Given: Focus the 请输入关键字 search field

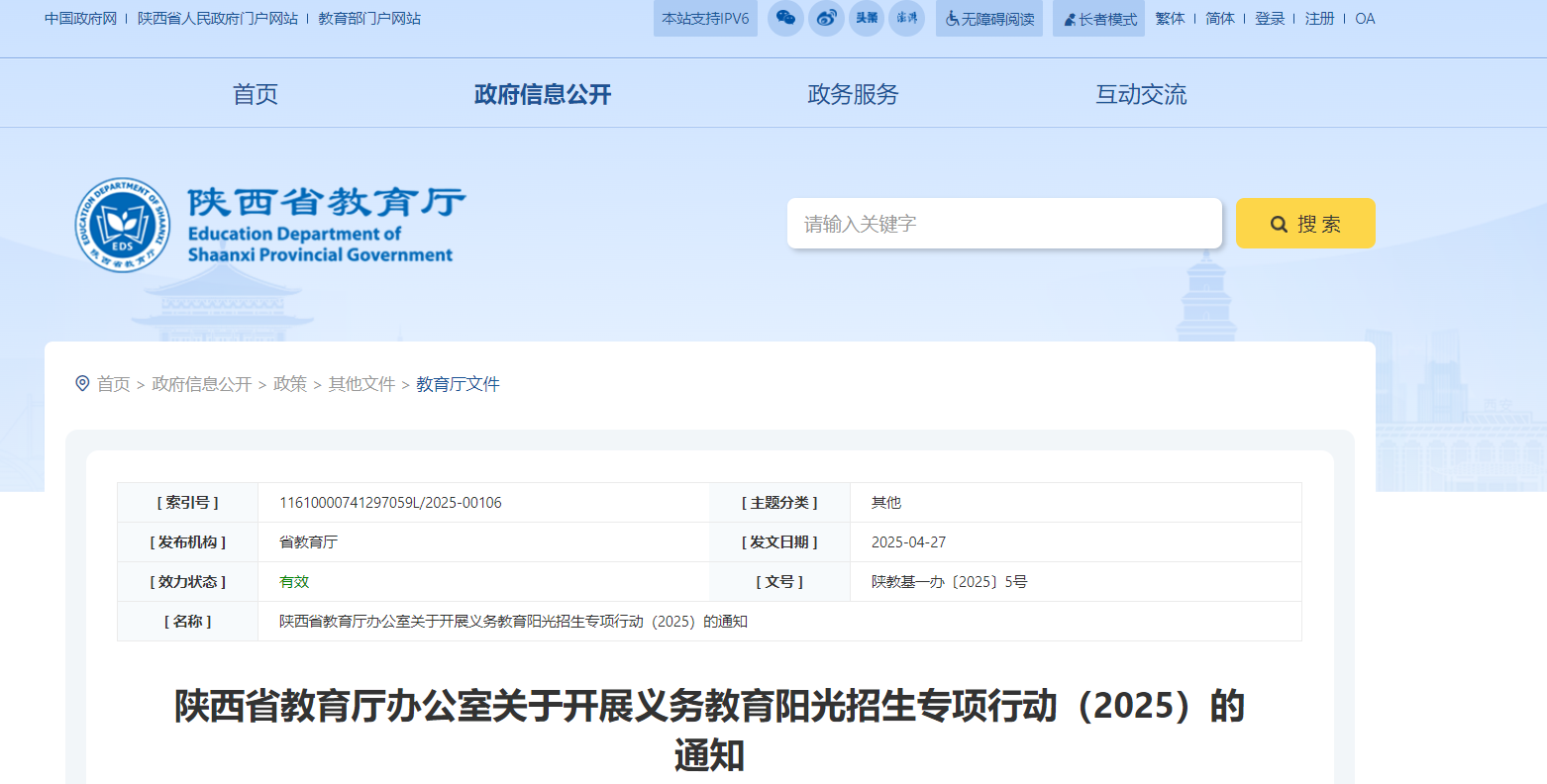Looking at the screenshot, I should [x=1004, y=224].
